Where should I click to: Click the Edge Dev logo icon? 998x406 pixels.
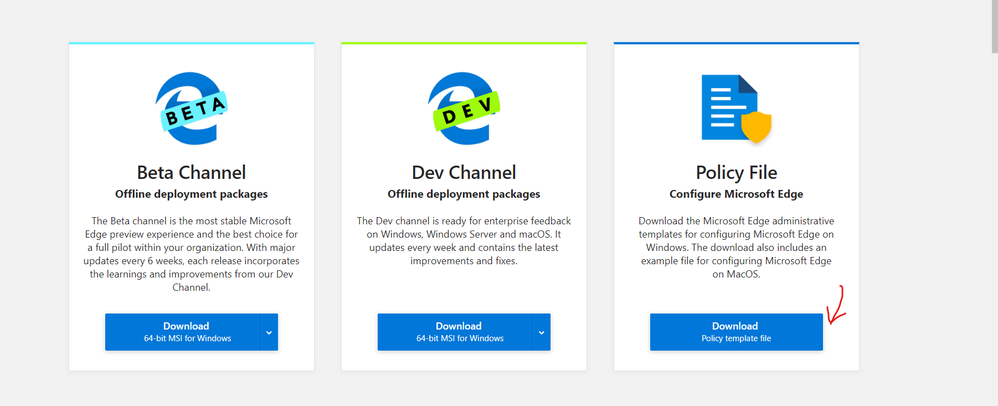[x=463, y=108]
